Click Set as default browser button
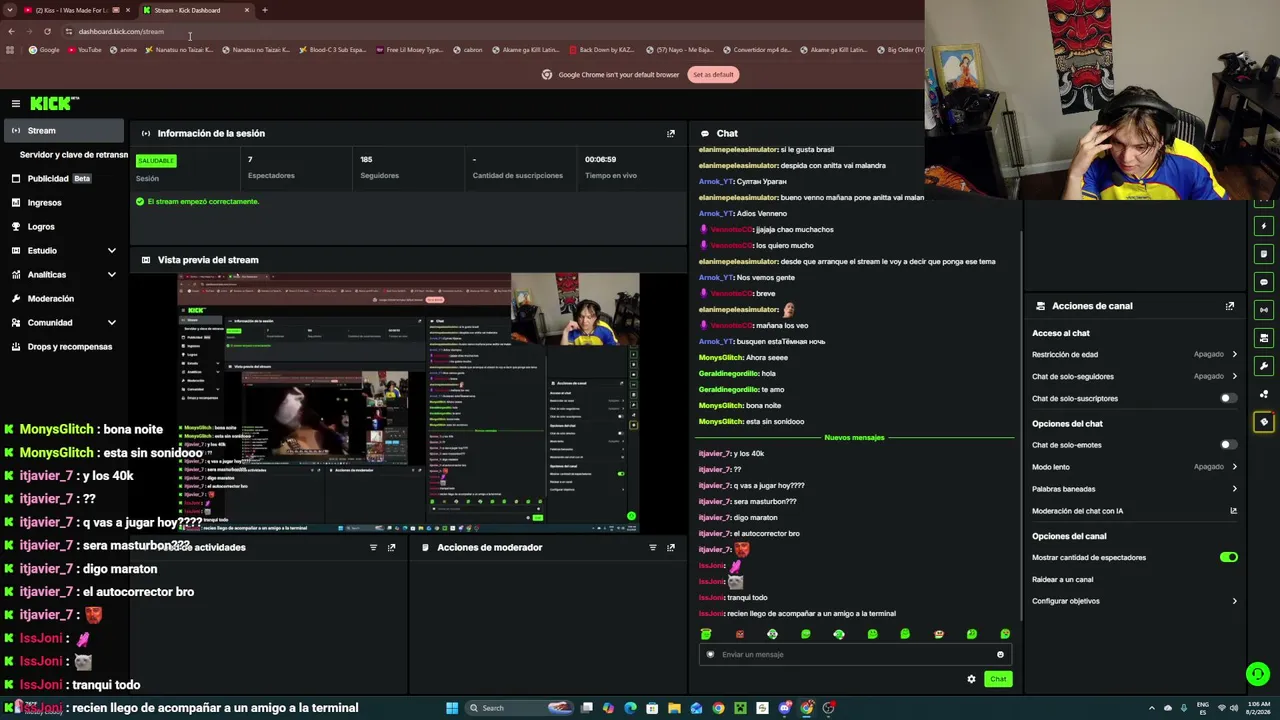The height and width of the screenshot is (720, 1280). click(x=713, y=75)
